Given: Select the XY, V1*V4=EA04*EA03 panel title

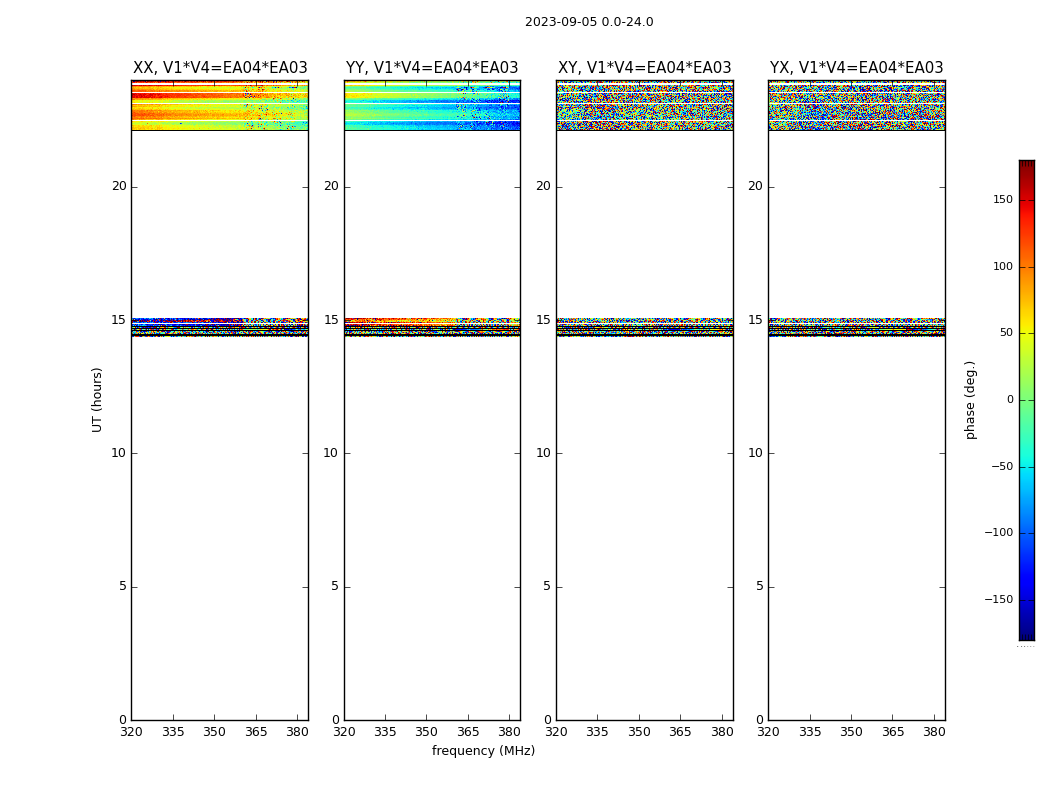Looking at the screenshot, I should [644, 68].
